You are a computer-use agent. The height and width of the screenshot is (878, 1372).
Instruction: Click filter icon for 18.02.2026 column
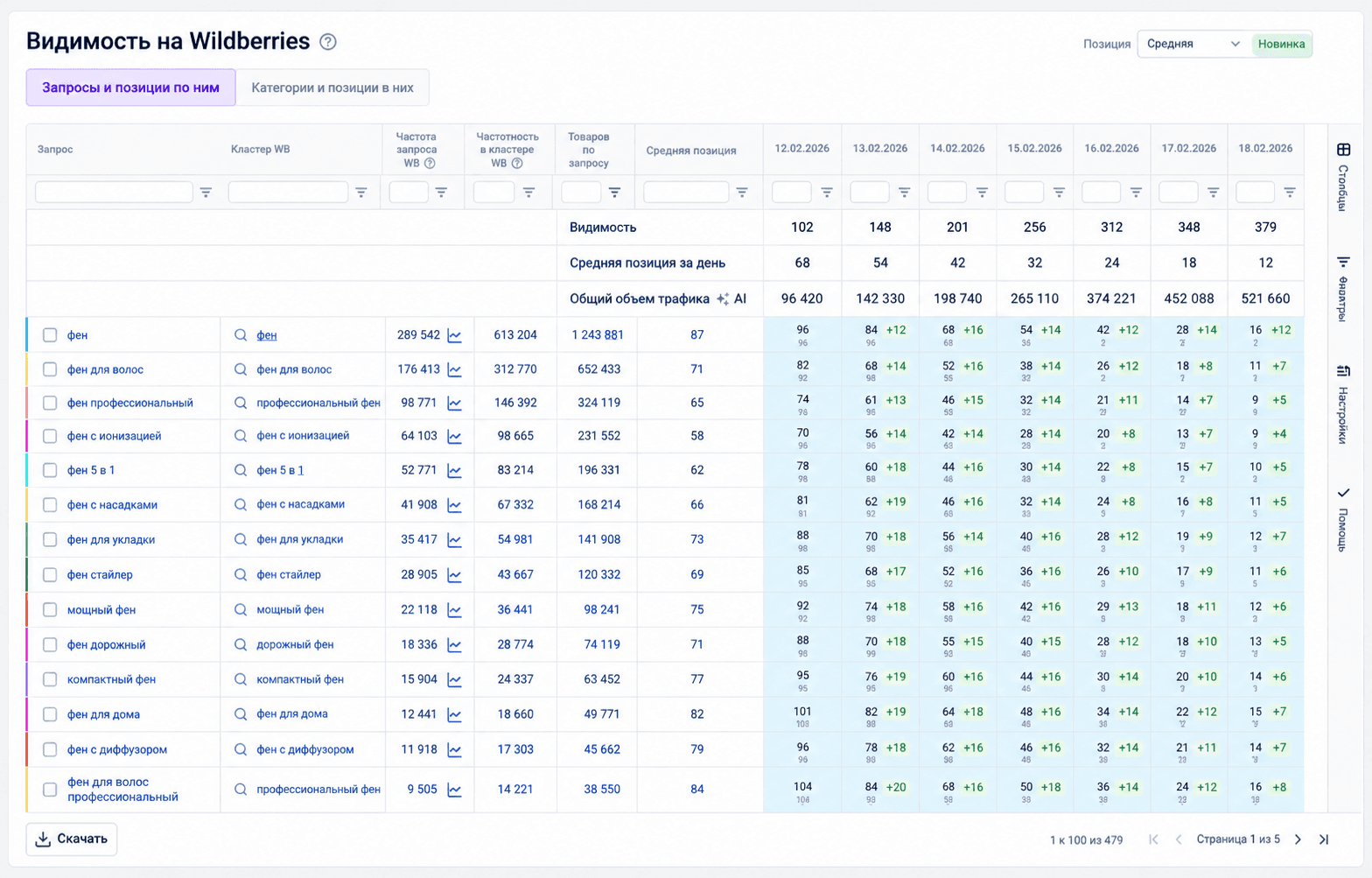pos(1290,193)
